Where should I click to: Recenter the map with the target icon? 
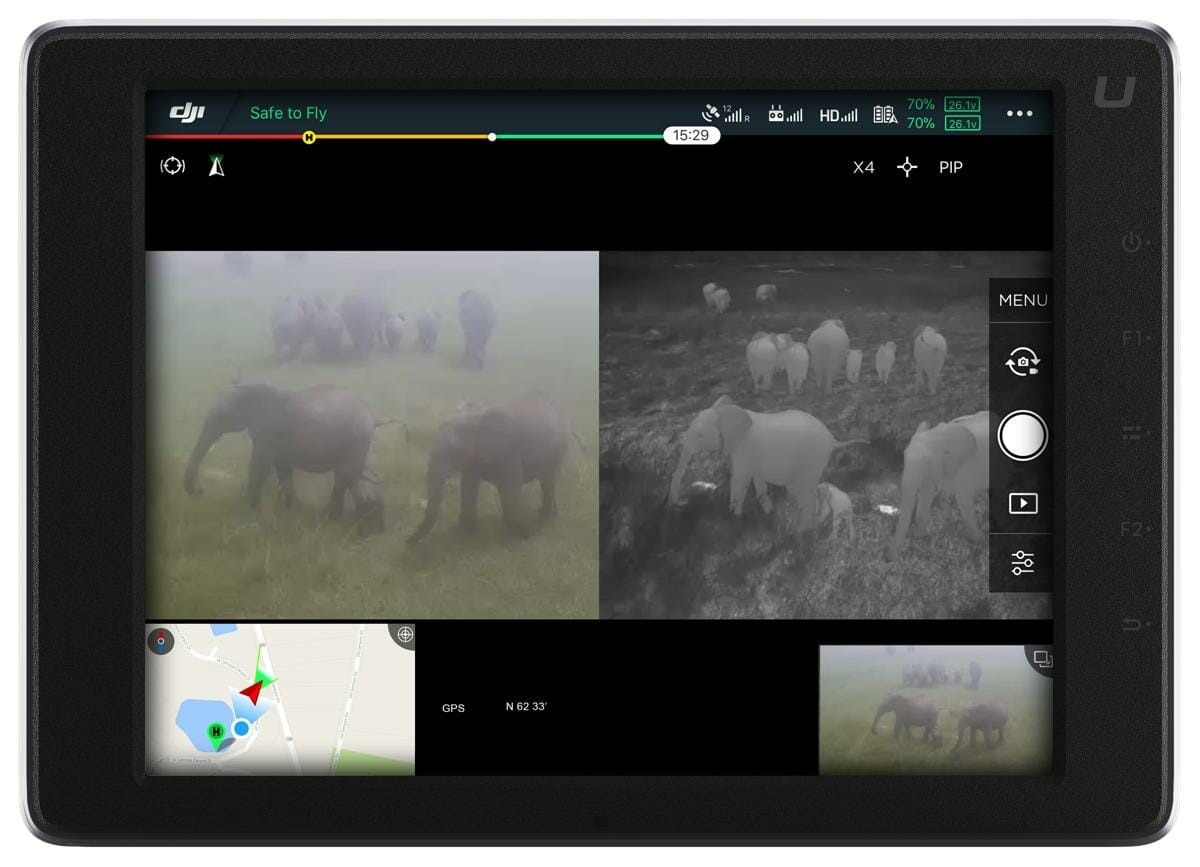[404, 634]
